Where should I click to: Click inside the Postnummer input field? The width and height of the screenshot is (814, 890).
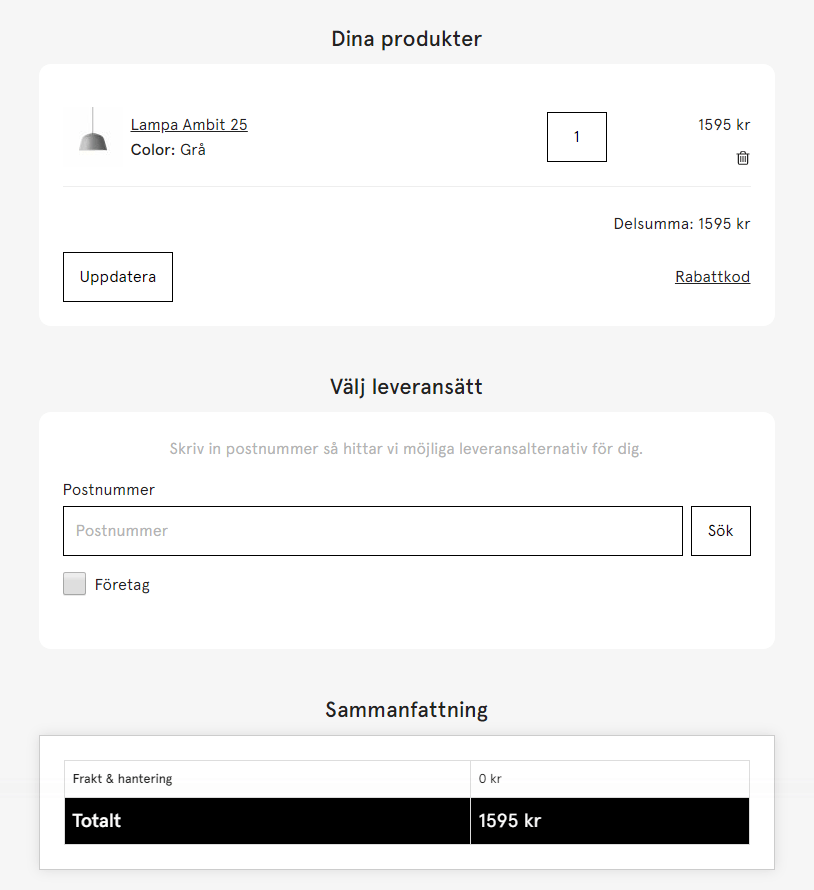372,531
